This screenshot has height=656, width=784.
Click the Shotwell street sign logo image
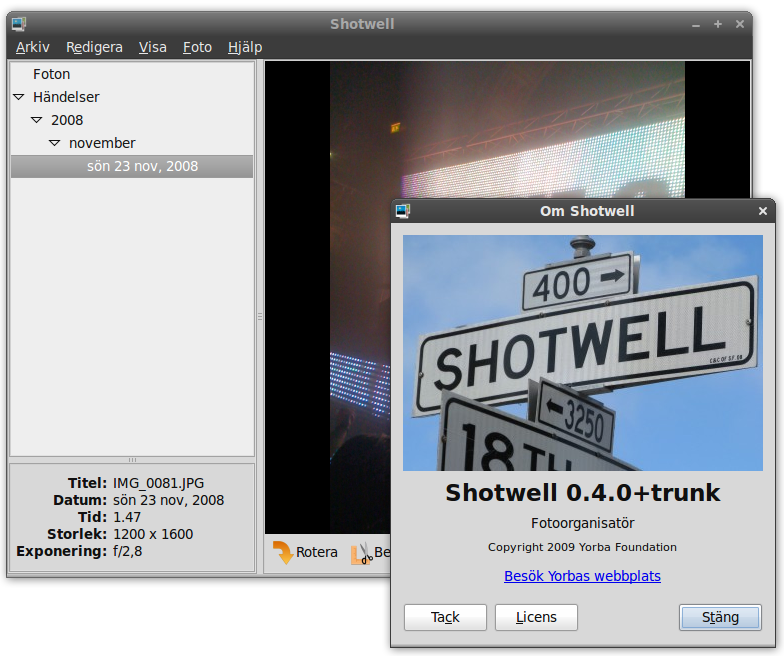tap(582, 352)
